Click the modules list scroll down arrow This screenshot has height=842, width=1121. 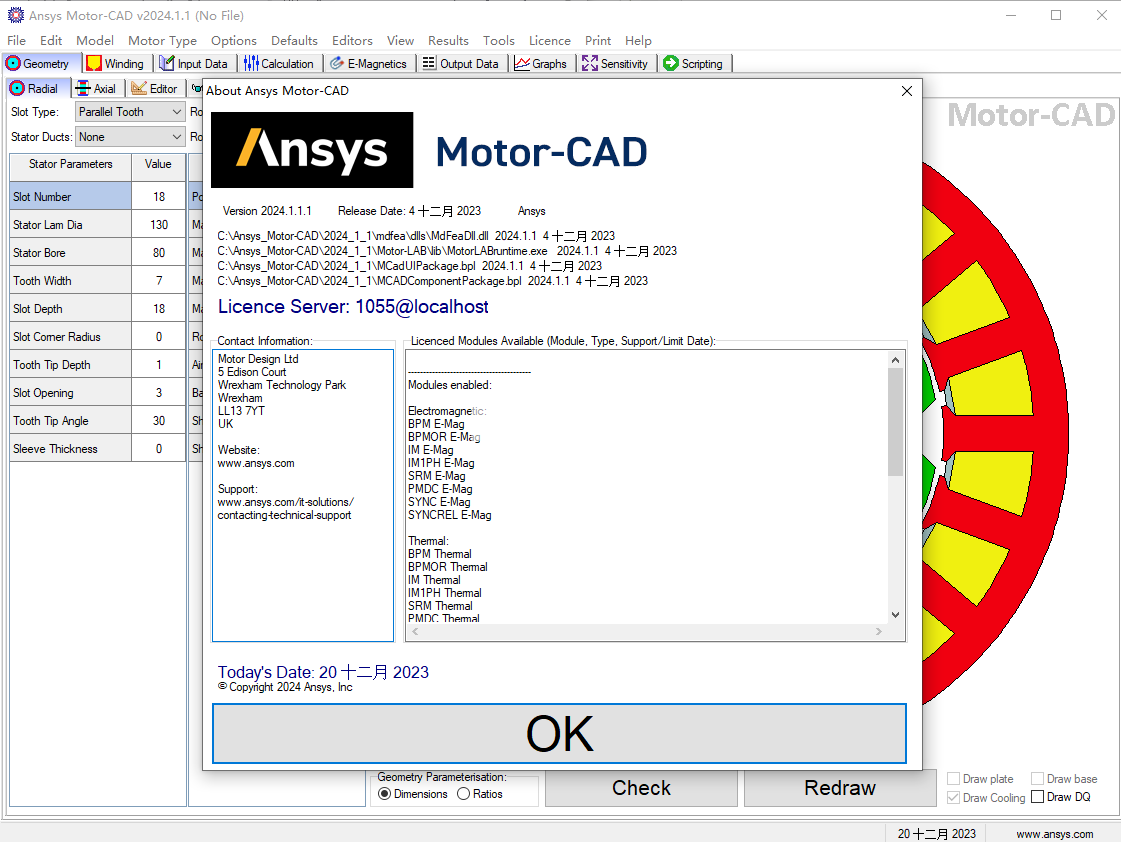tap(895, 615)
